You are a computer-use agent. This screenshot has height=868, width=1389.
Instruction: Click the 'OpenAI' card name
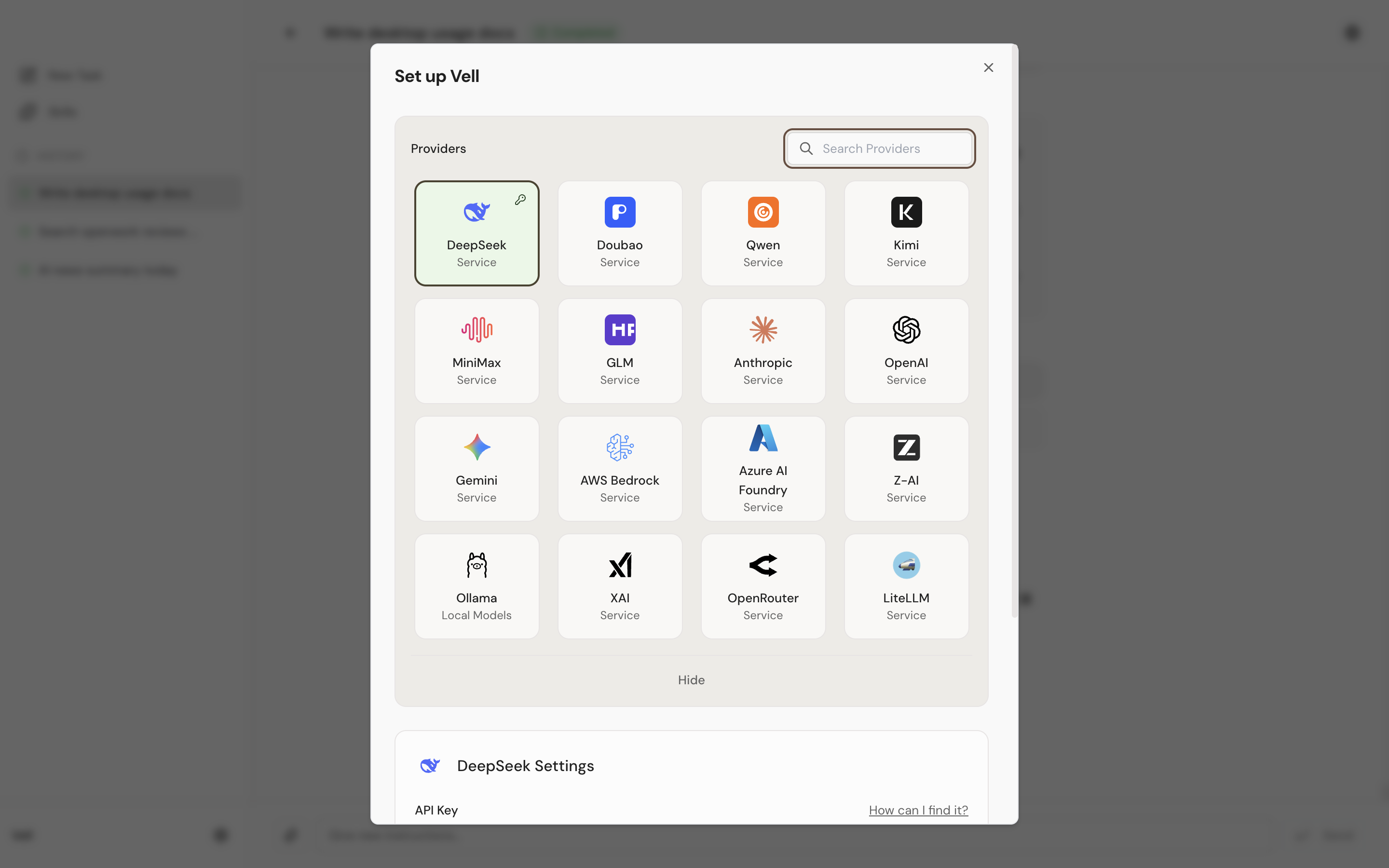906,363
